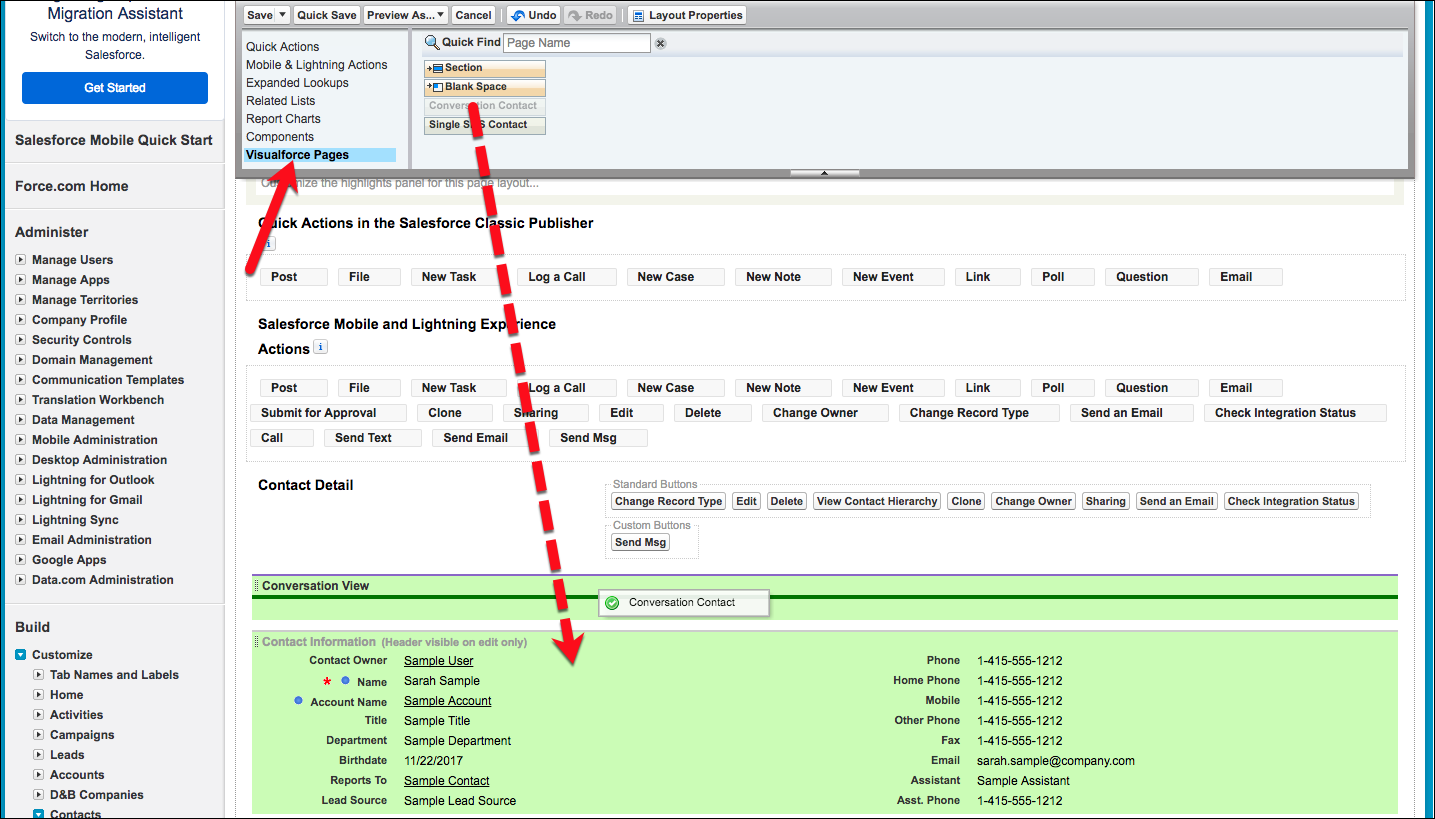The height and width of the screenshot is (819, 1435).
Task: Expand the Security Controls node
Action: point(20,340)
